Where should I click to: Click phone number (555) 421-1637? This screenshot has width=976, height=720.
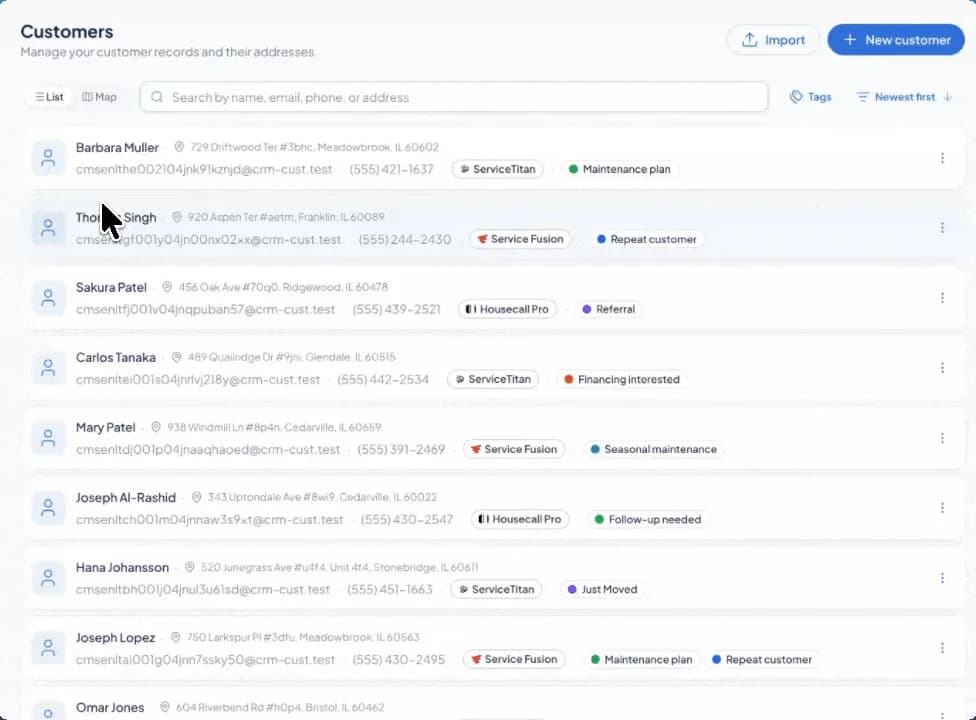391,169
